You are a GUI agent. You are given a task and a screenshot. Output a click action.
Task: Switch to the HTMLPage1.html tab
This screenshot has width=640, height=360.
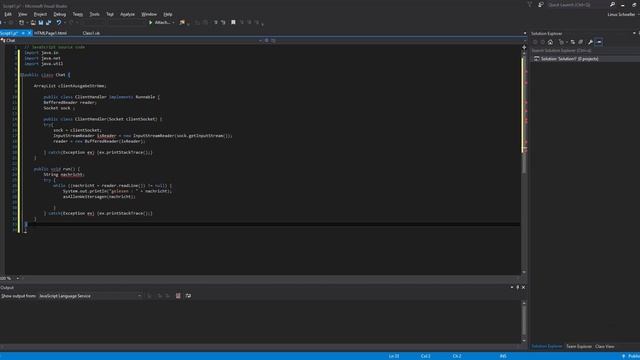tap(51, 33)
